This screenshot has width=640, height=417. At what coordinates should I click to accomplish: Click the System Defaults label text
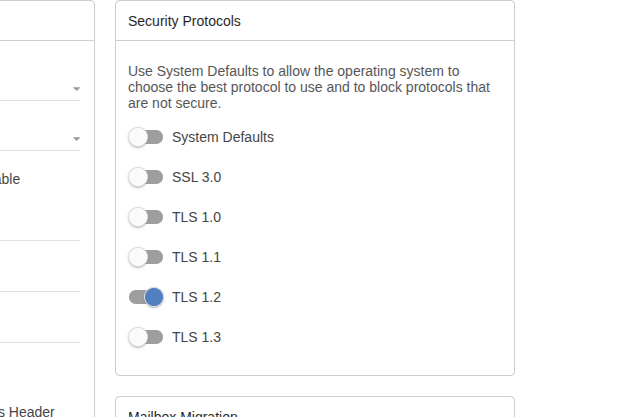(x=222, y=137)
